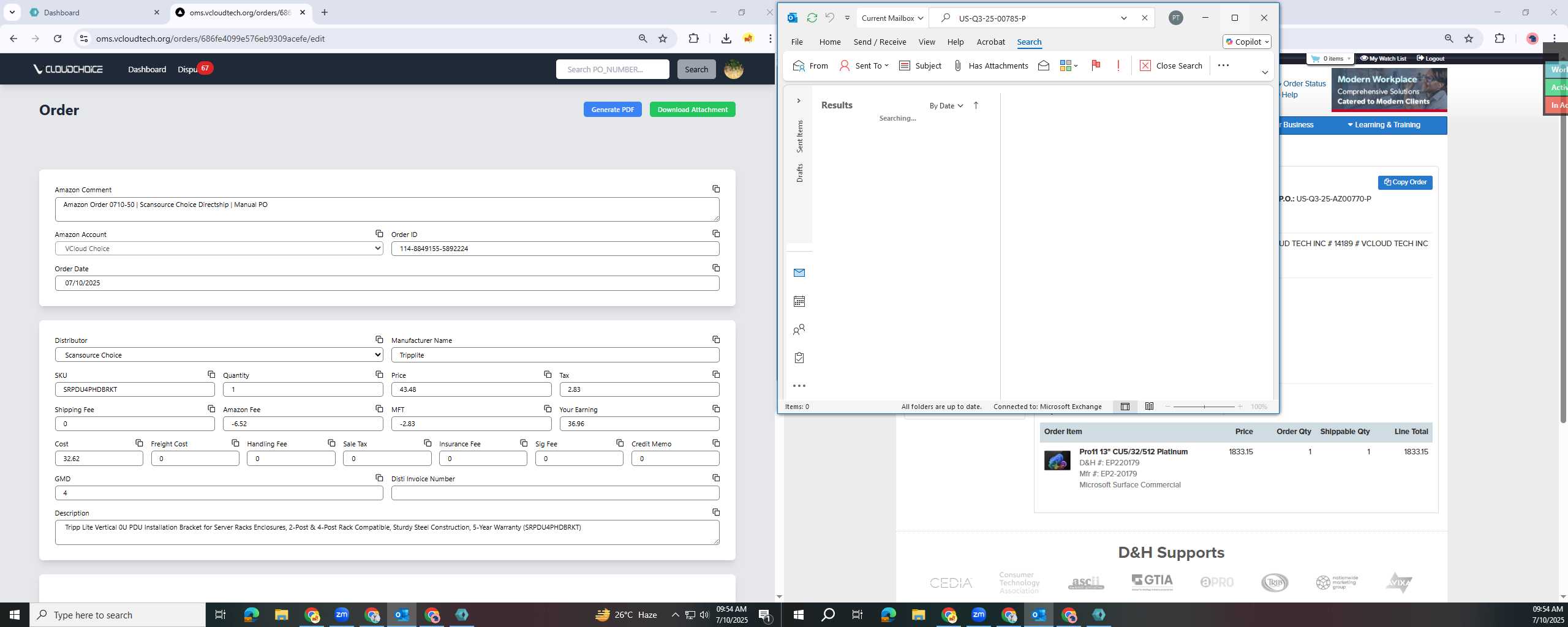Open Outlook People view in sidebar

[x=799, y=330]
